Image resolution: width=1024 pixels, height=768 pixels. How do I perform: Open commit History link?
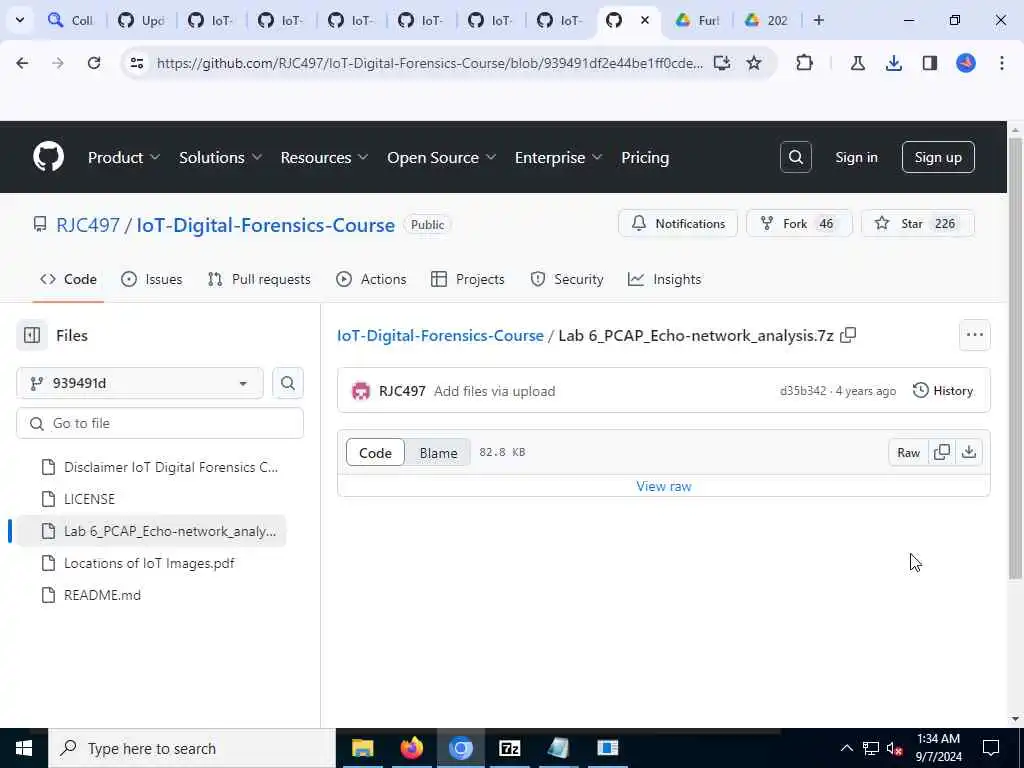[x=943, y=391]
